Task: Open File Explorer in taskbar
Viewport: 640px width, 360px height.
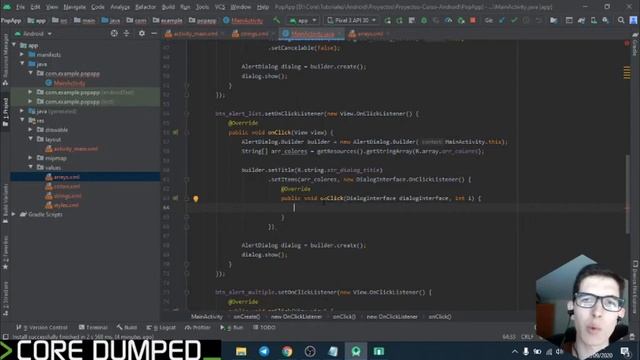Action: point(241,351)
